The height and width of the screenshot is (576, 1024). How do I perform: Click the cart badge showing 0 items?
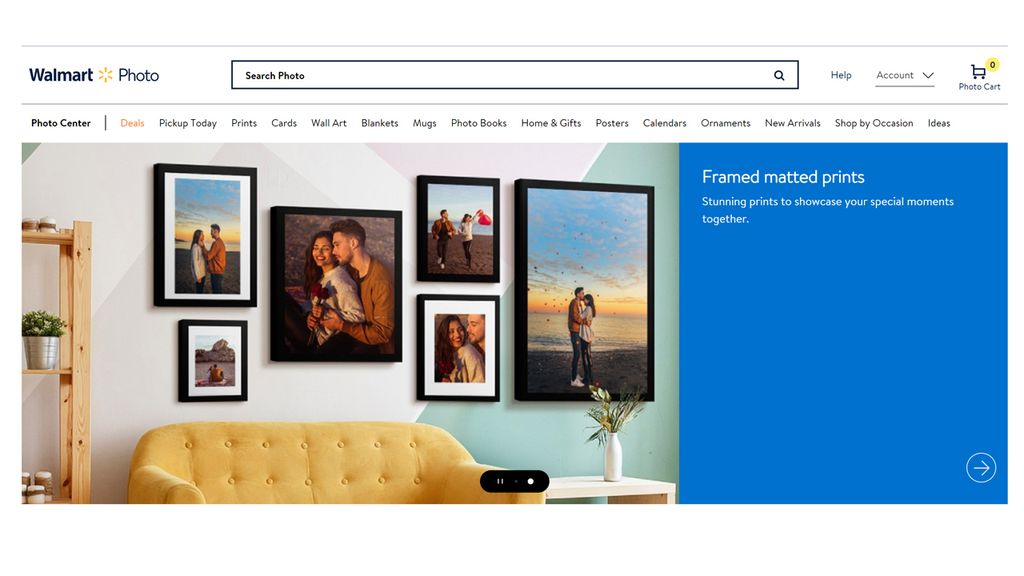coord(991,62)
